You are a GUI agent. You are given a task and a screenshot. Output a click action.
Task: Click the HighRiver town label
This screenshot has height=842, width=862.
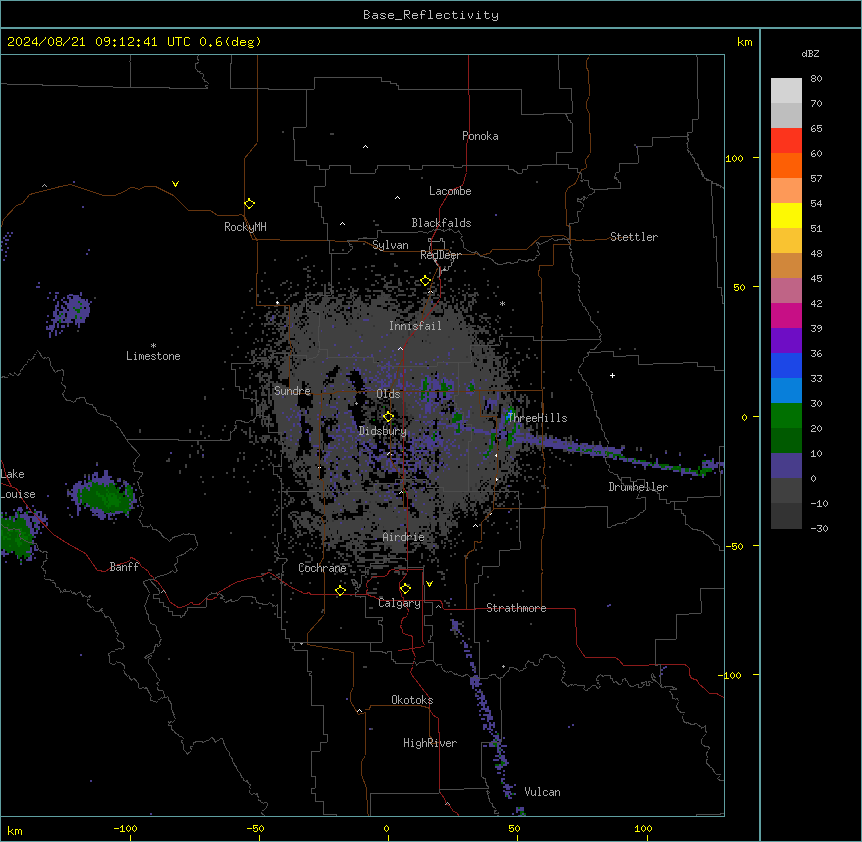430,743
